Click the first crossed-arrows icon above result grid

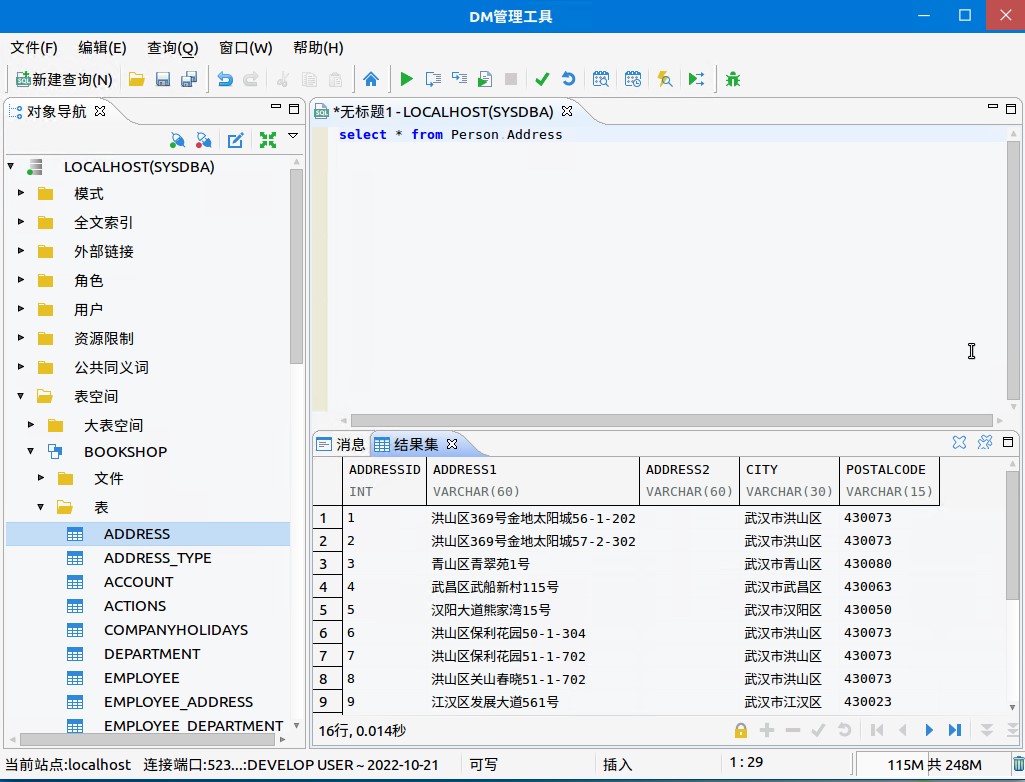(959, 443)
